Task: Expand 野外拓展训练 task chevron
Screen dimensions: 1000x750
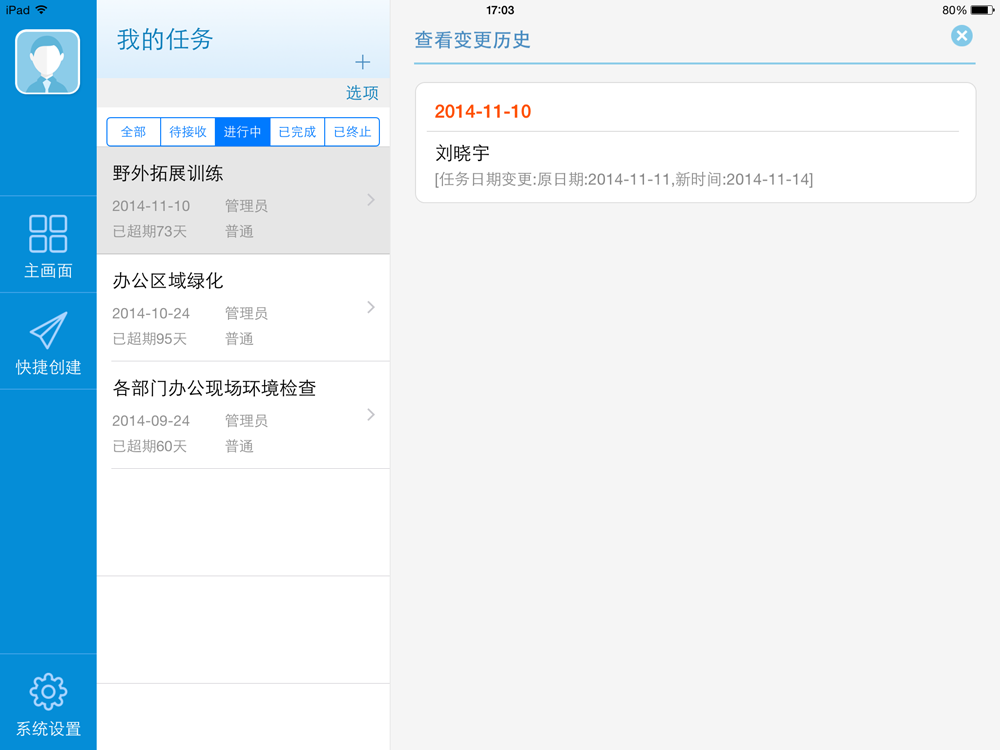Action: pyautogui.click(x=371, y=200)
